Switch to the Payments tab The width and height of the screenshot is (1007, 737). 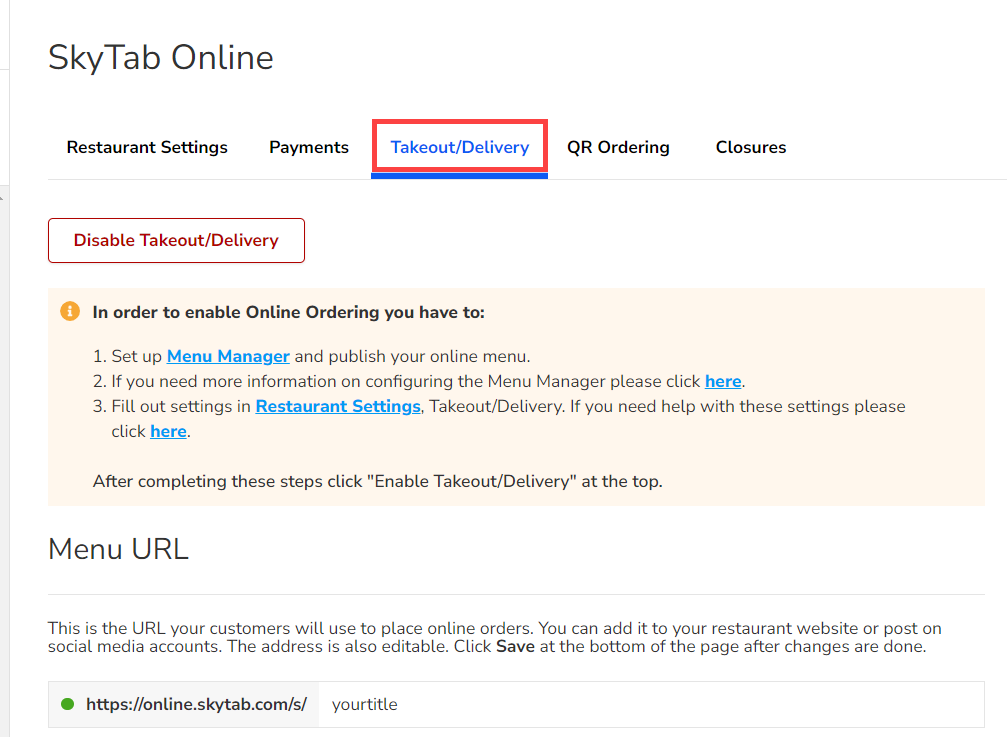tap(309, 147)
